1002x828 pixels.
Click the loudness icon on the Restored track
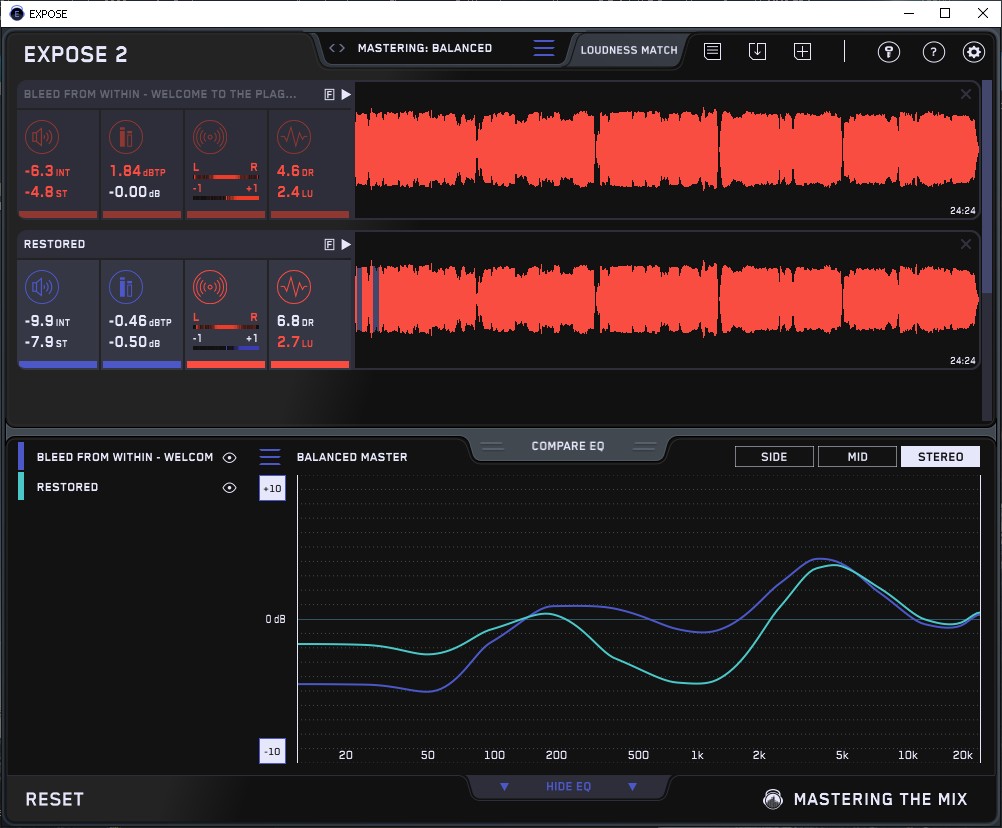42,288
